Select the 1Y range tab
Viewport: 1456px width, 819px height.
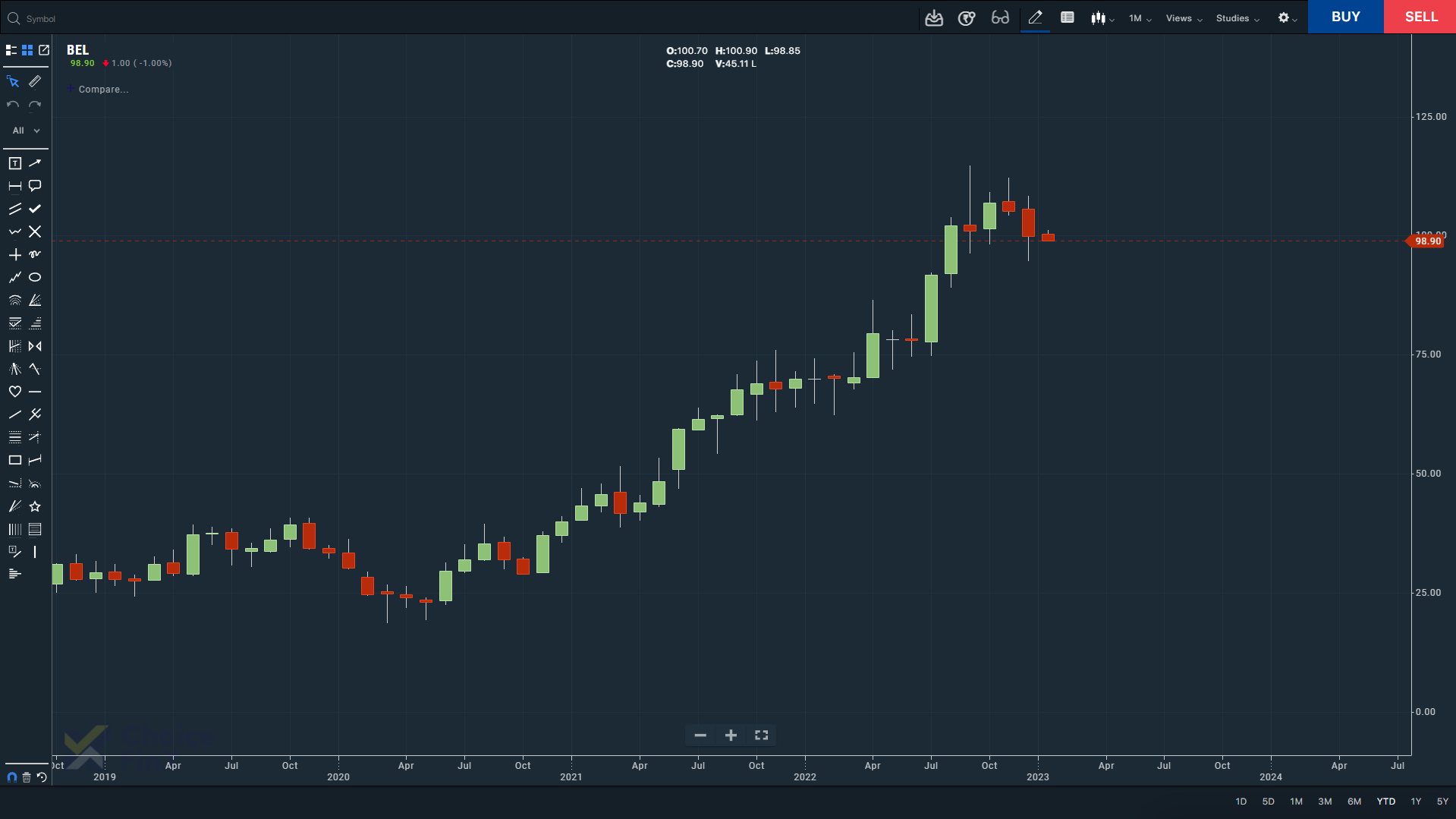(1416, 802)
